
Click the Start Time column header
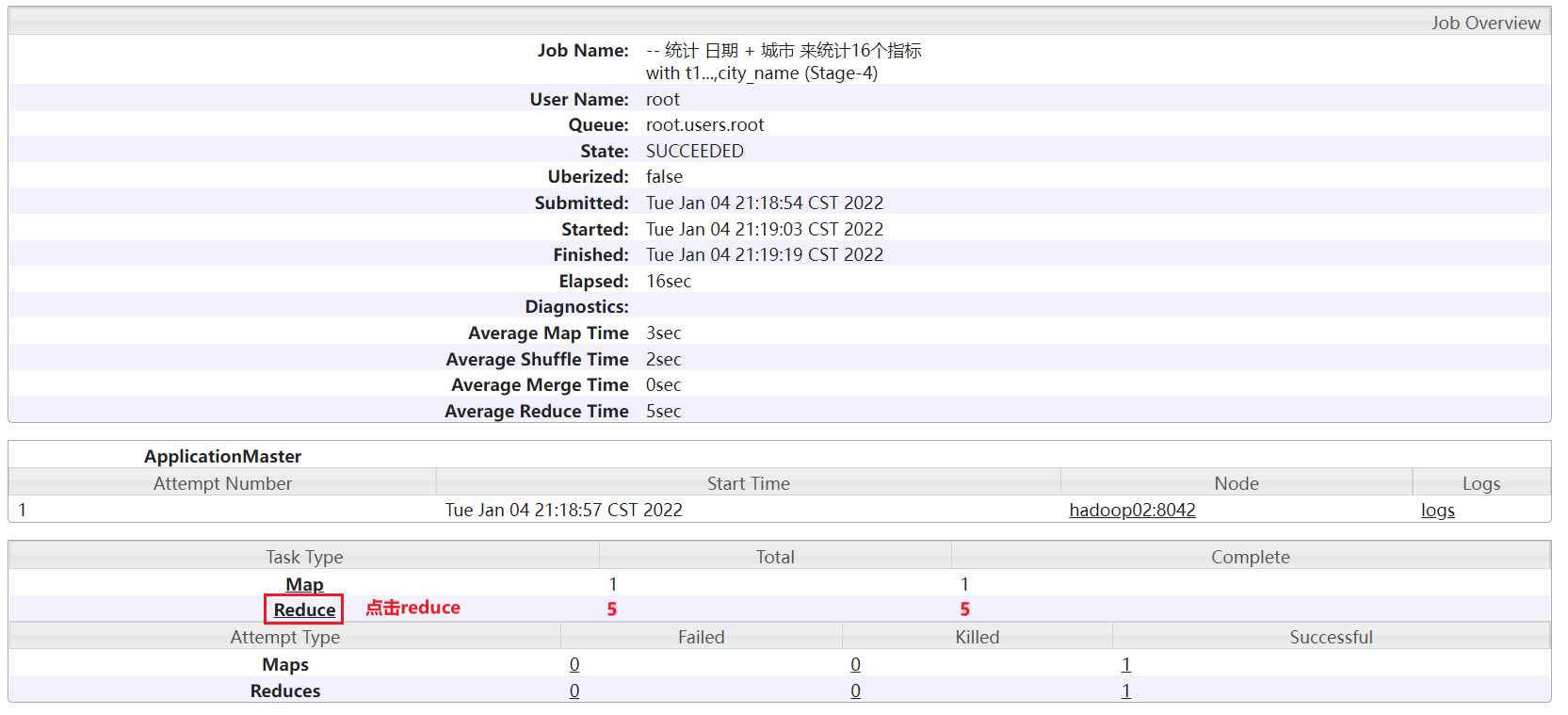(749, 483)
